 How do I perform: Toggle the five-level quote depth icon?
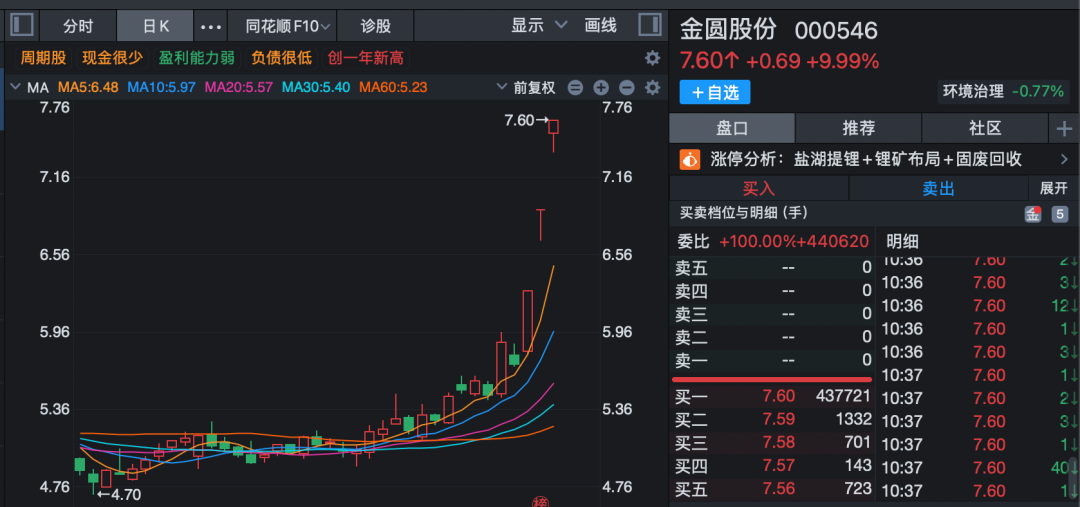[x=1059, y=213]
